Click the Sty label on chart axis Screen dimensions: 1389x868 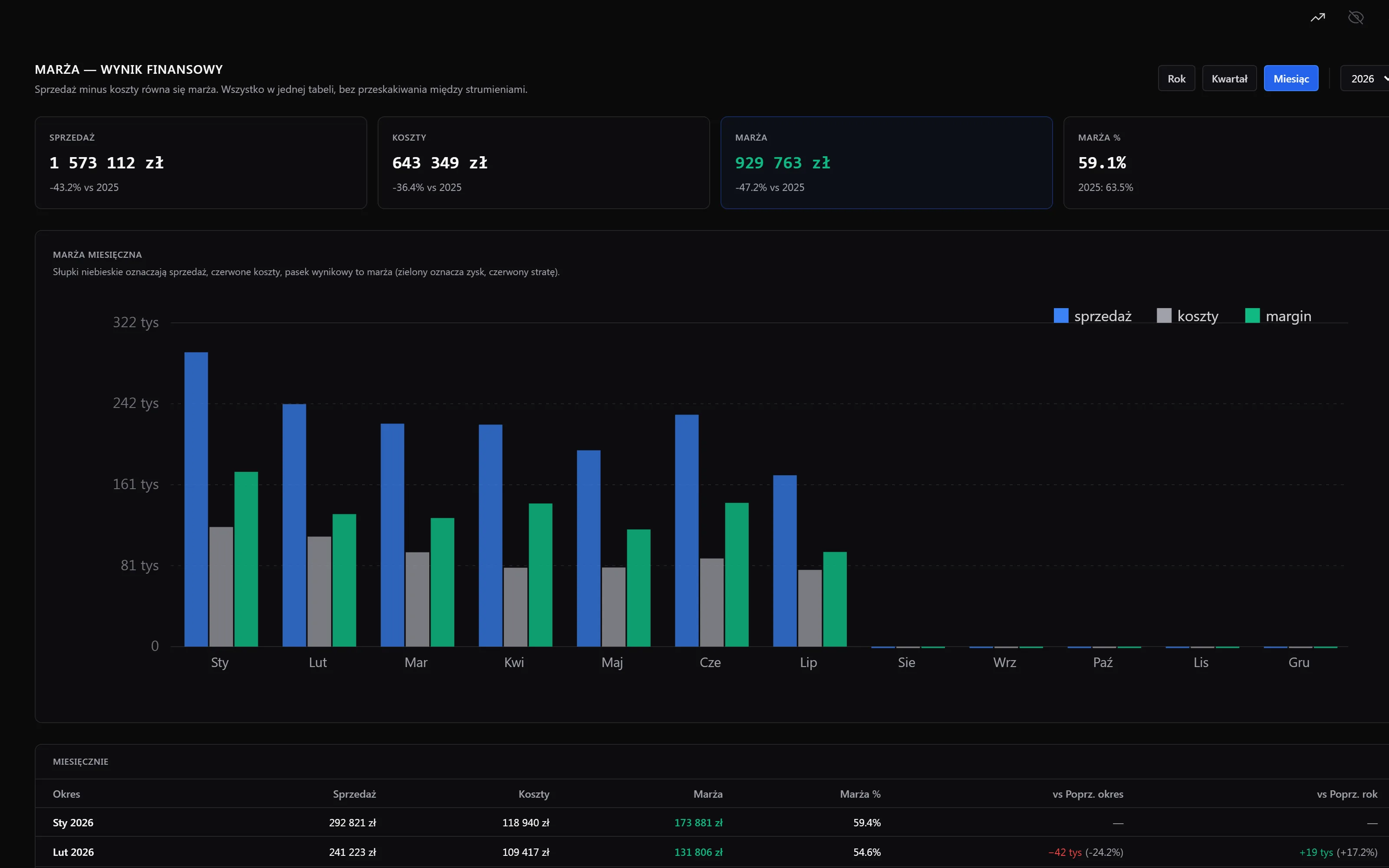tap(220, 662)
